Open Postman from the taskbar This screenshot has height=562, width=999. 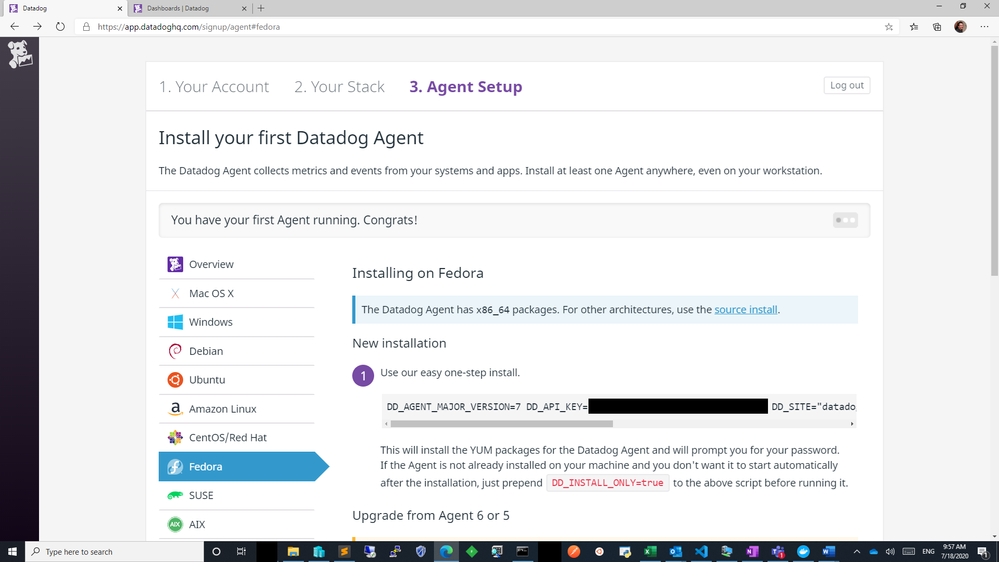[x=573, y=552]
